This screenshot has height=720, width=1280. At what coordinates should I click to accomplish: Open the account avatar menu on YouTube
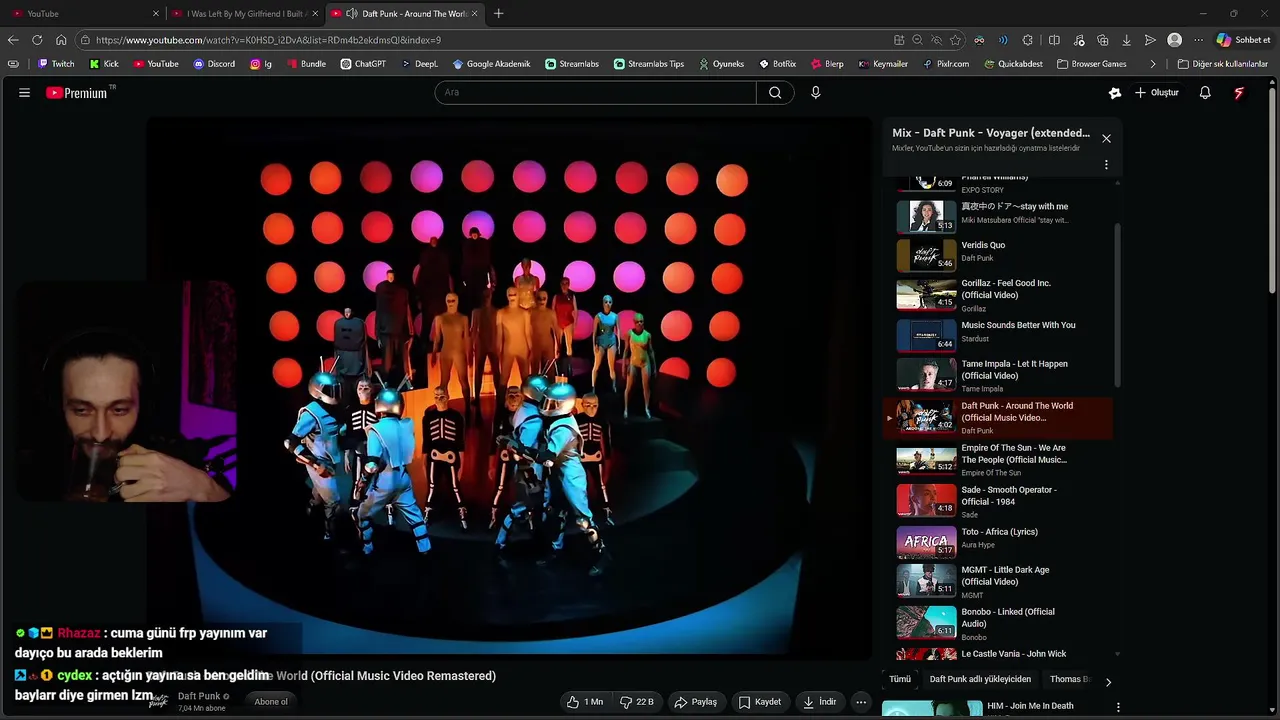click(x=1239, y=93)
